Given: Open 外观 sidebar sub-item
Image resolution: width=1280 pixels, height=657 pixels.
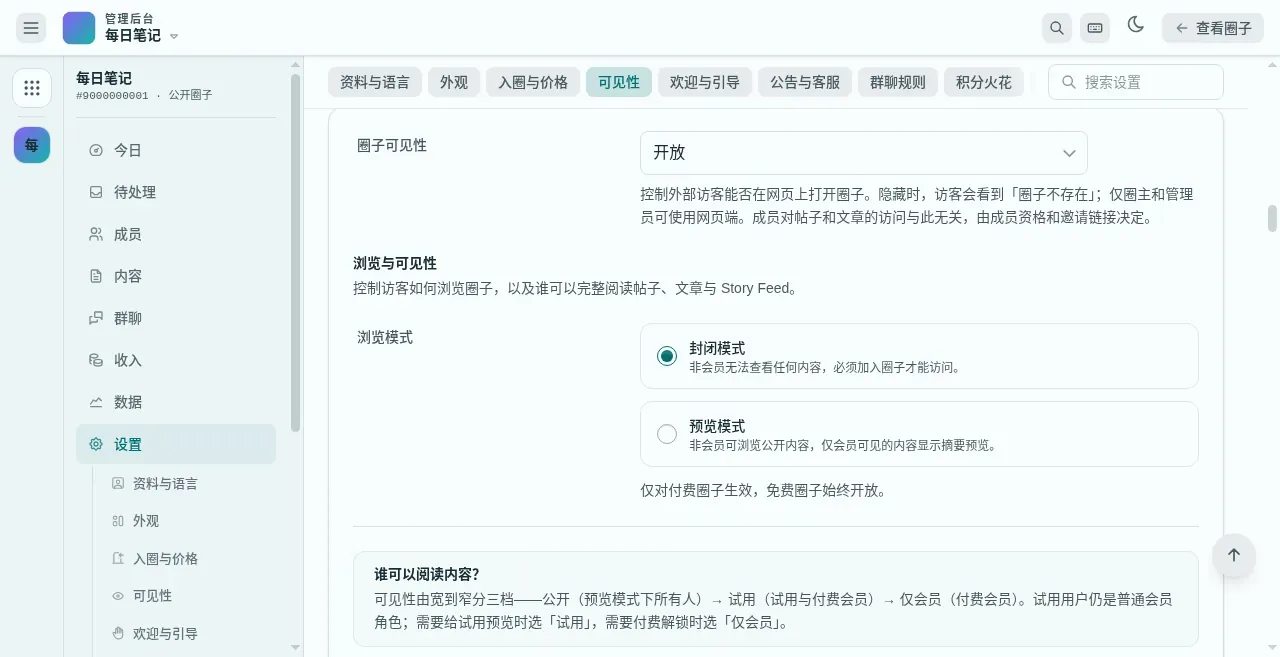Looking at the screenshot, I should 188,521.
